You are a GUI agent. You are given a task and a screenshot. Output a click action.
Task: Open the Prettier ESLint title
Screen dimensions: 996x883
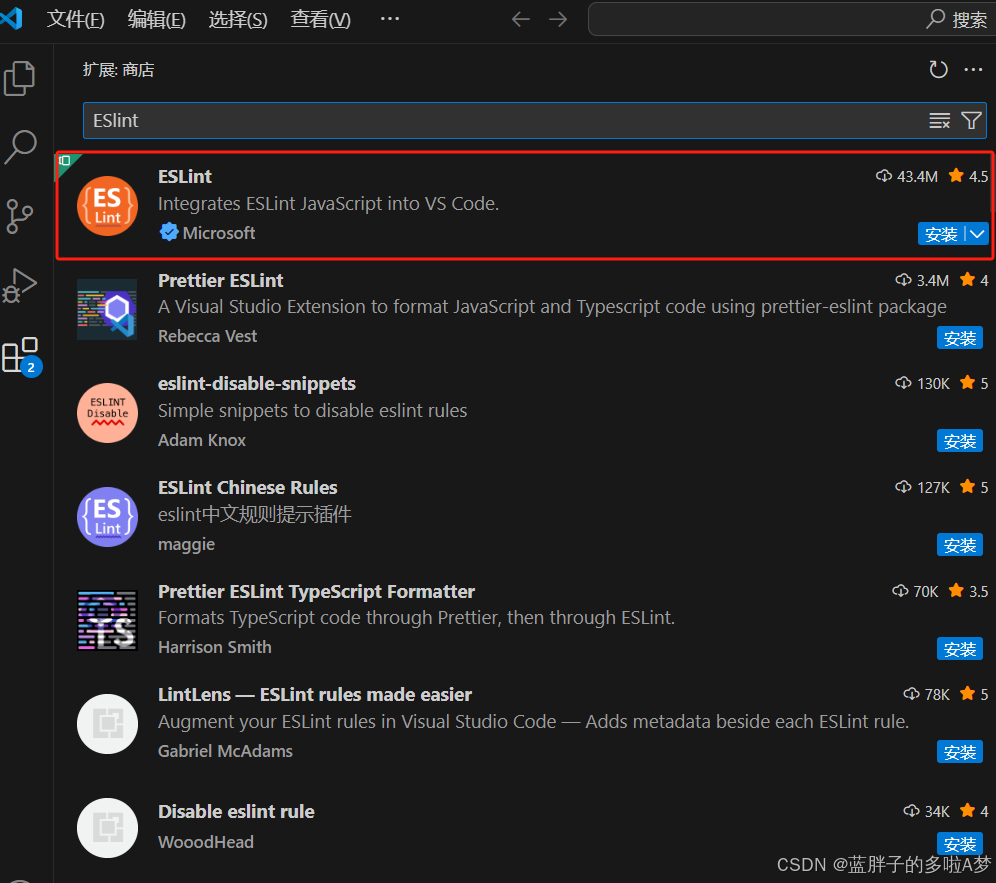click(220, 281)
